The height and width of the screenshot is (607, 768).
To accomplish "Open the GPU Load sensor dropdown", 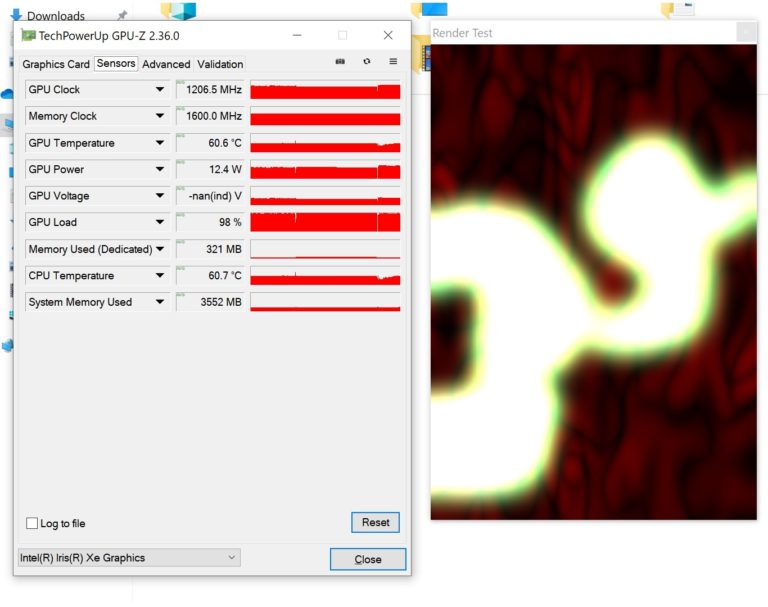I will pyautogui.click(x=159, y=222).
